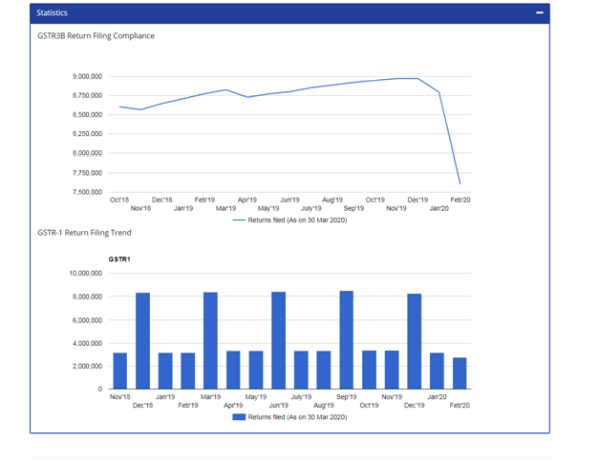Select the Dec'18 bar in GSTR-1 chart
This screenshot has width=600, height=460.
[x=142, y=340]
